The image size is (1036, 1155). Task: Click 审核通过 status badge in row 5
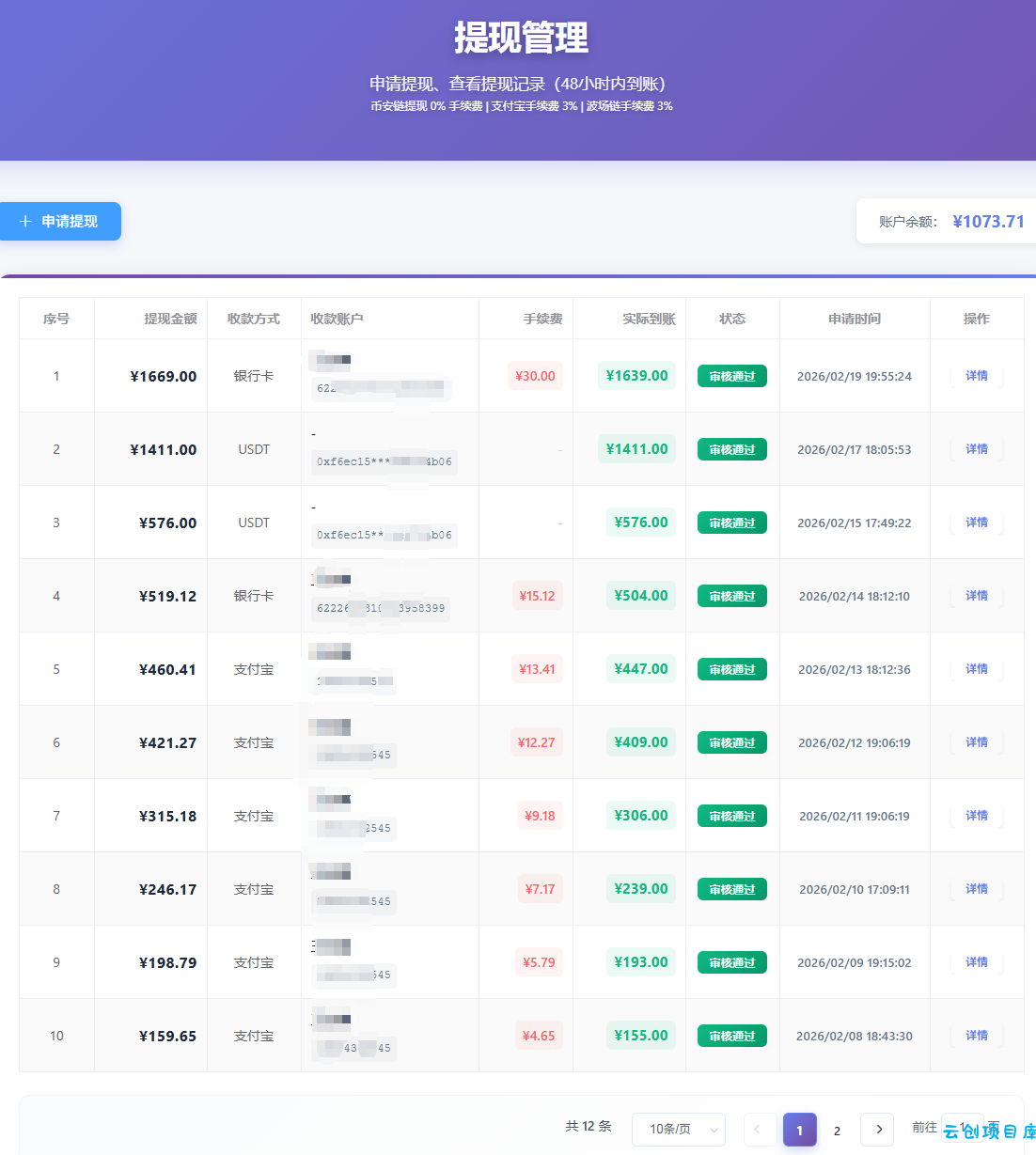pyautogui.click(x=731, y=669)
